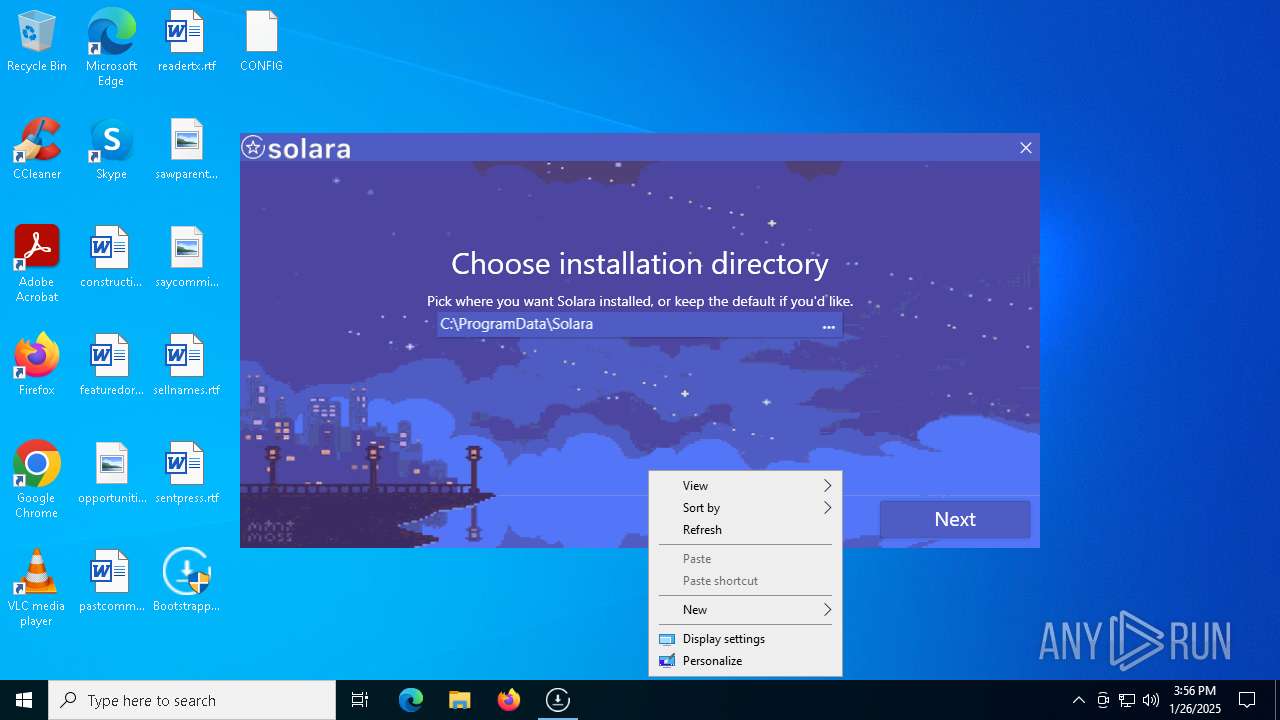This screenshot has width=1280, height=720.
Task: Open Firefox from the taskbar
Action: click(x=509, y=700)
